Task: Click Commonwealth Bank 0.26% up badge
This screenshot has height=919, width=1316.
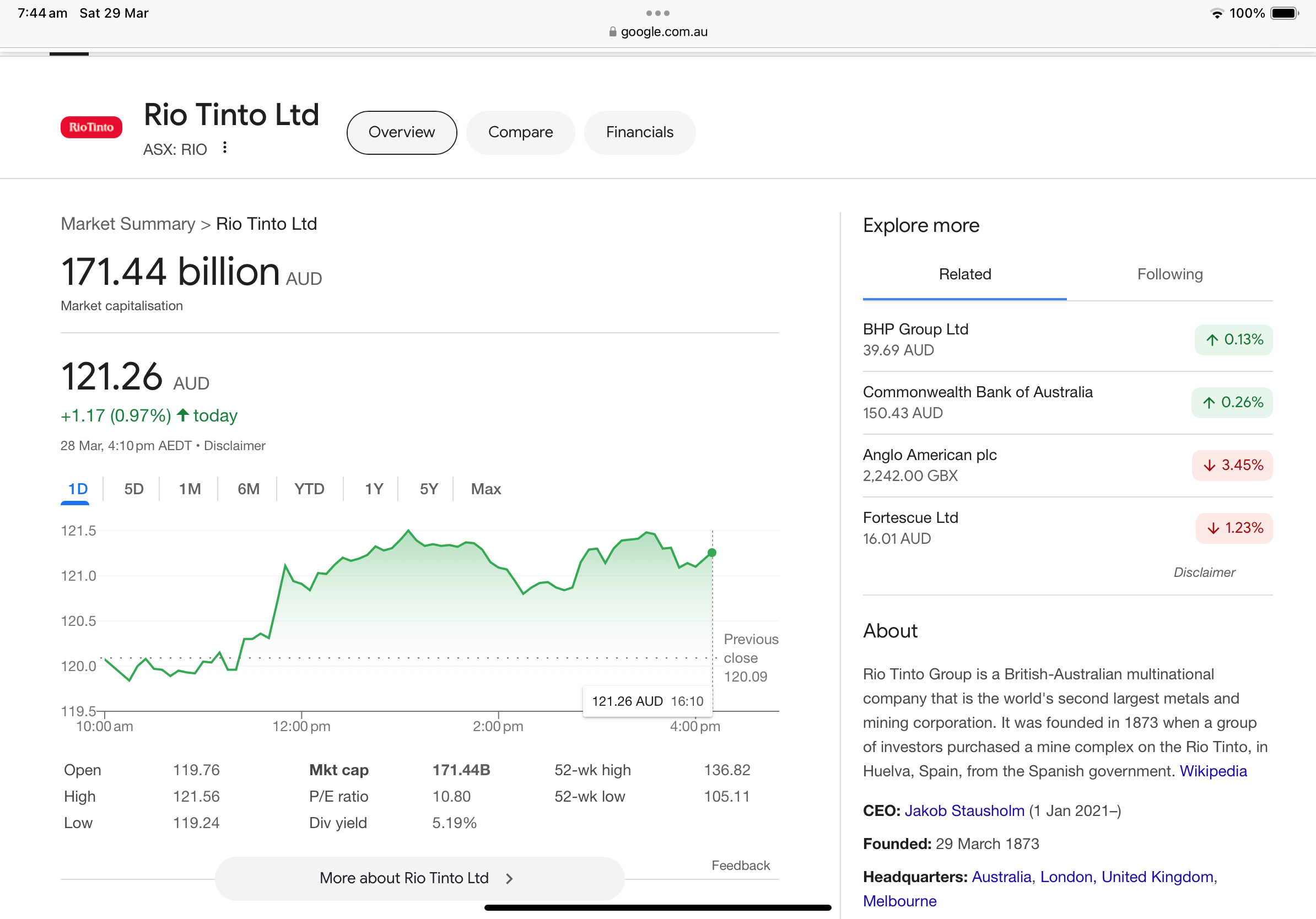Action: click(1231, 403)
